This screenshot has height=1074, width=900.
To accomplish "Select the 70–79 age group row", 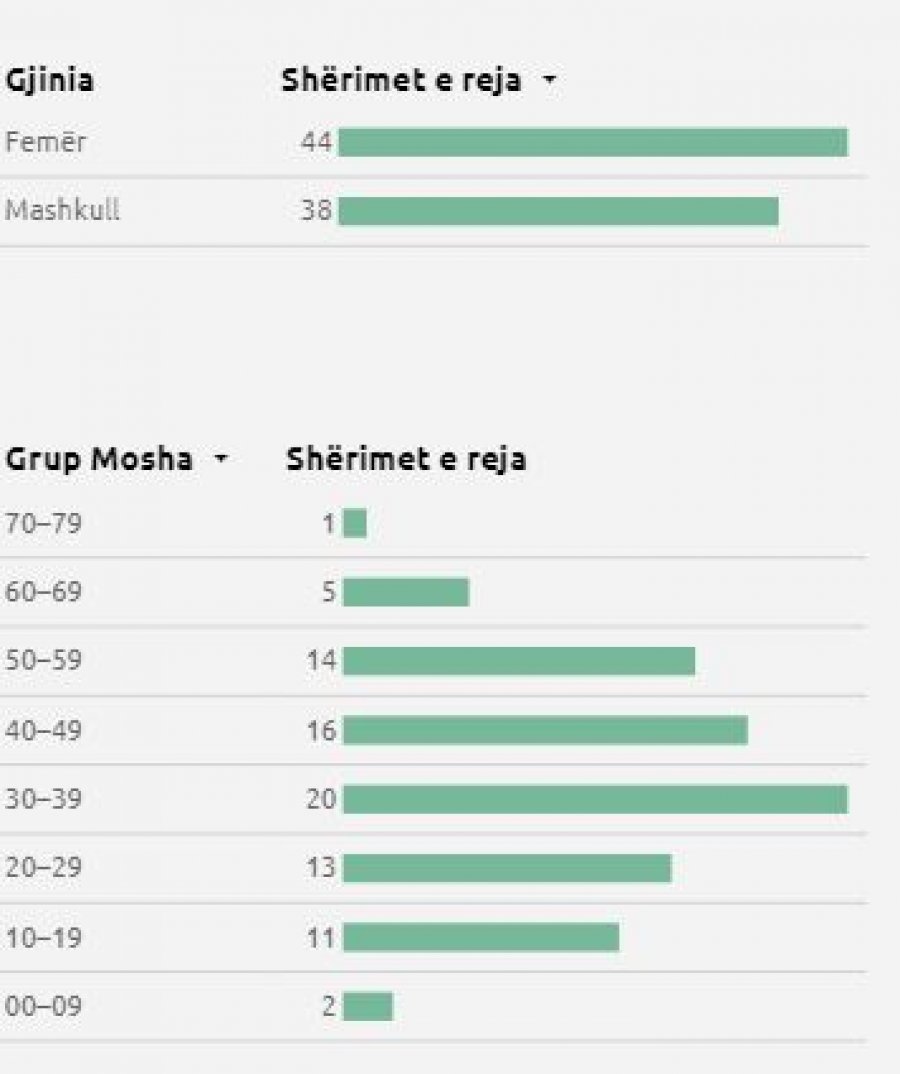I will [x=433, y=524].
